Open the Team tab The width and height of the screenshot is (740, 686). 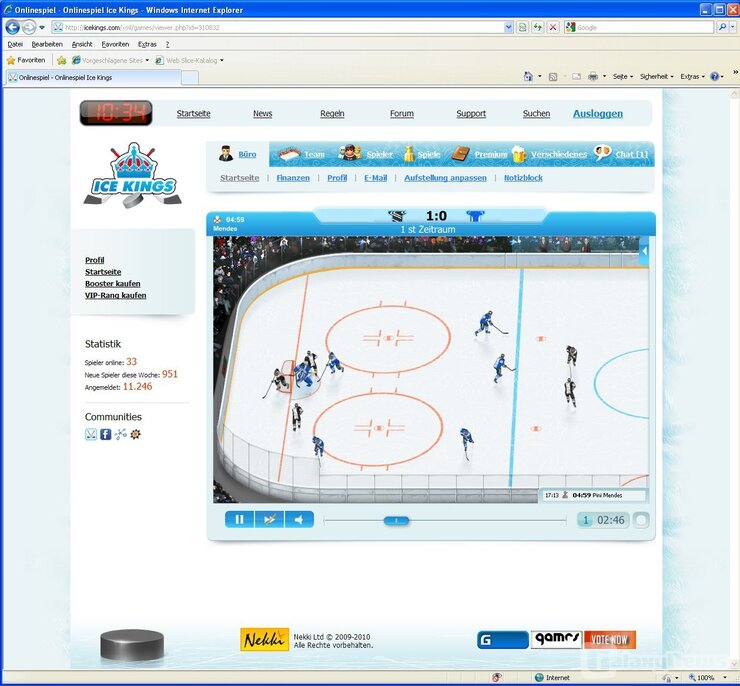click(x=314, y=154)
